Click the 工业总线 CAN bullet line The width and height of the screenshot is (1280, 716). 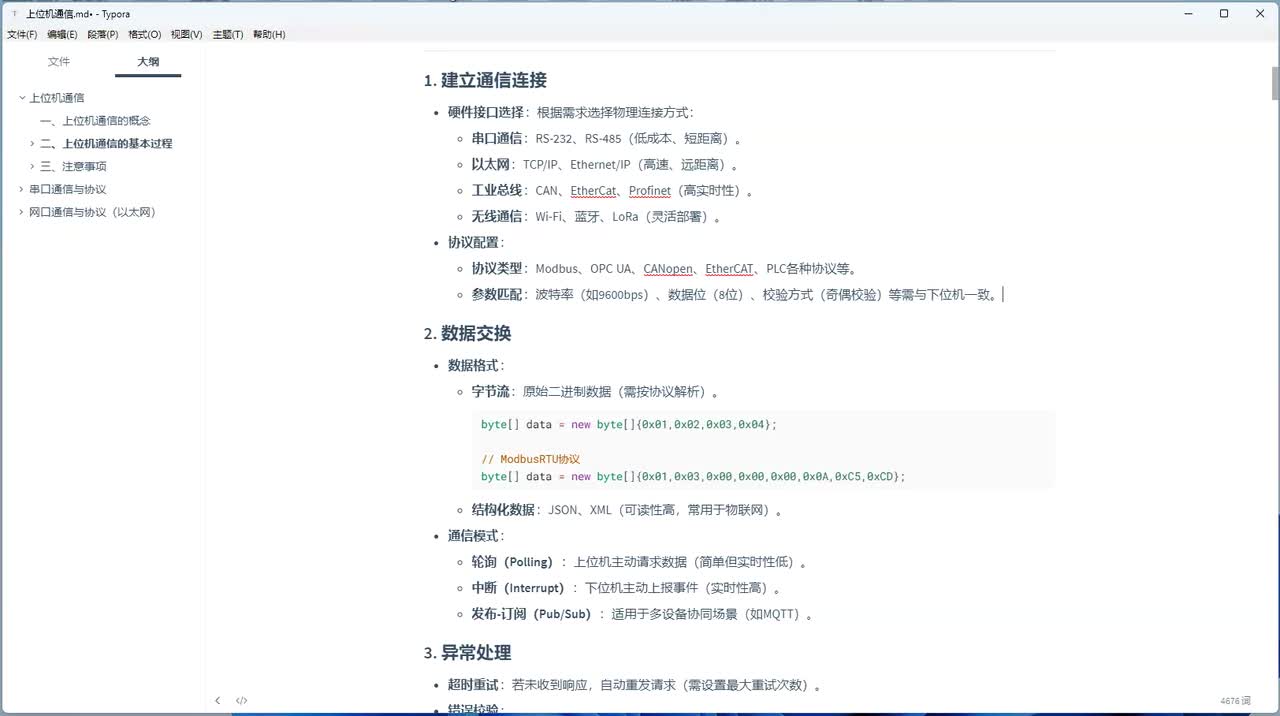click(x=613, y=191)
